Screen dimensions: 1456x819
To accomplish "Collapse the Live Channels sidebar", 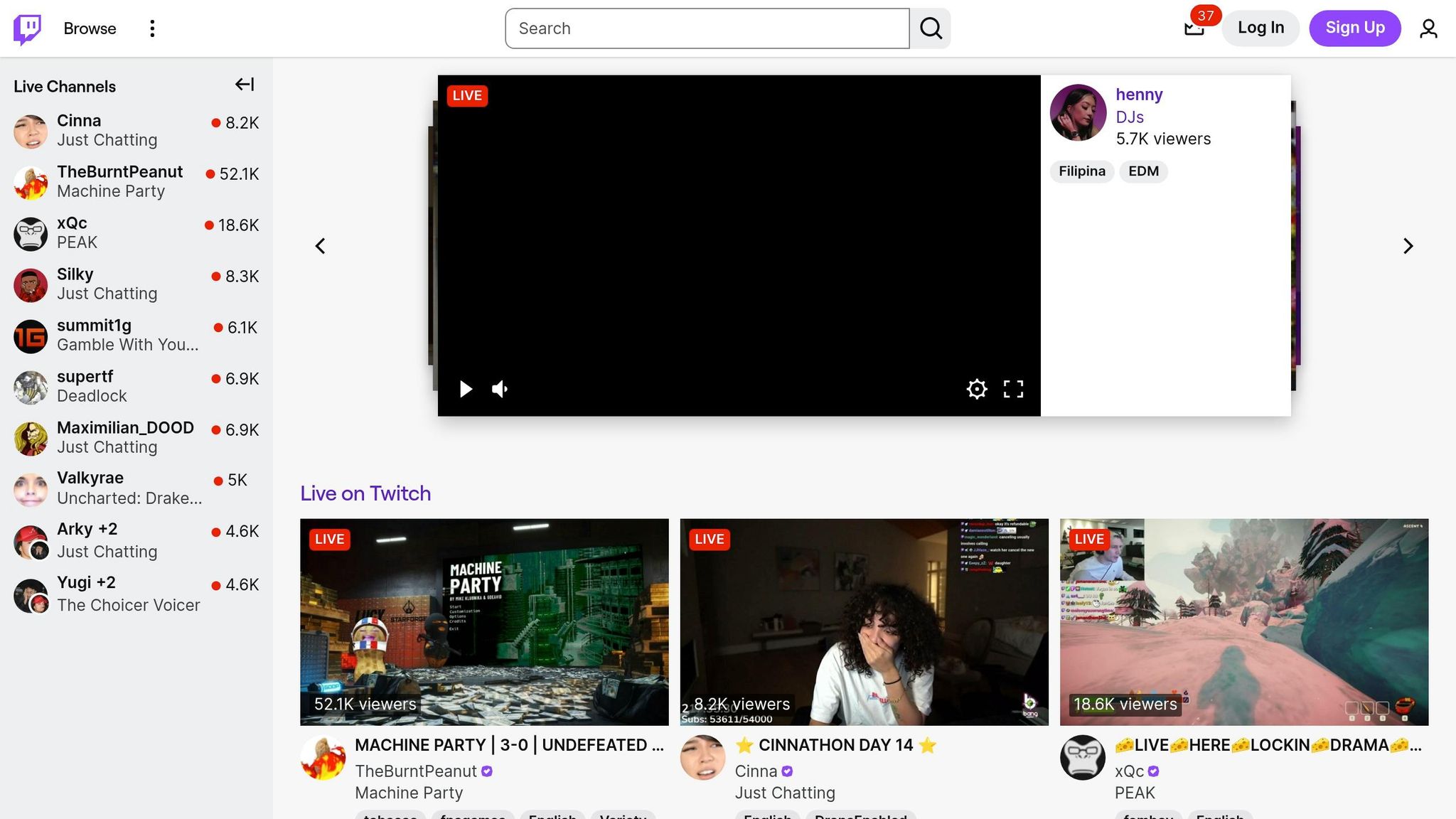I will [245, 85].
